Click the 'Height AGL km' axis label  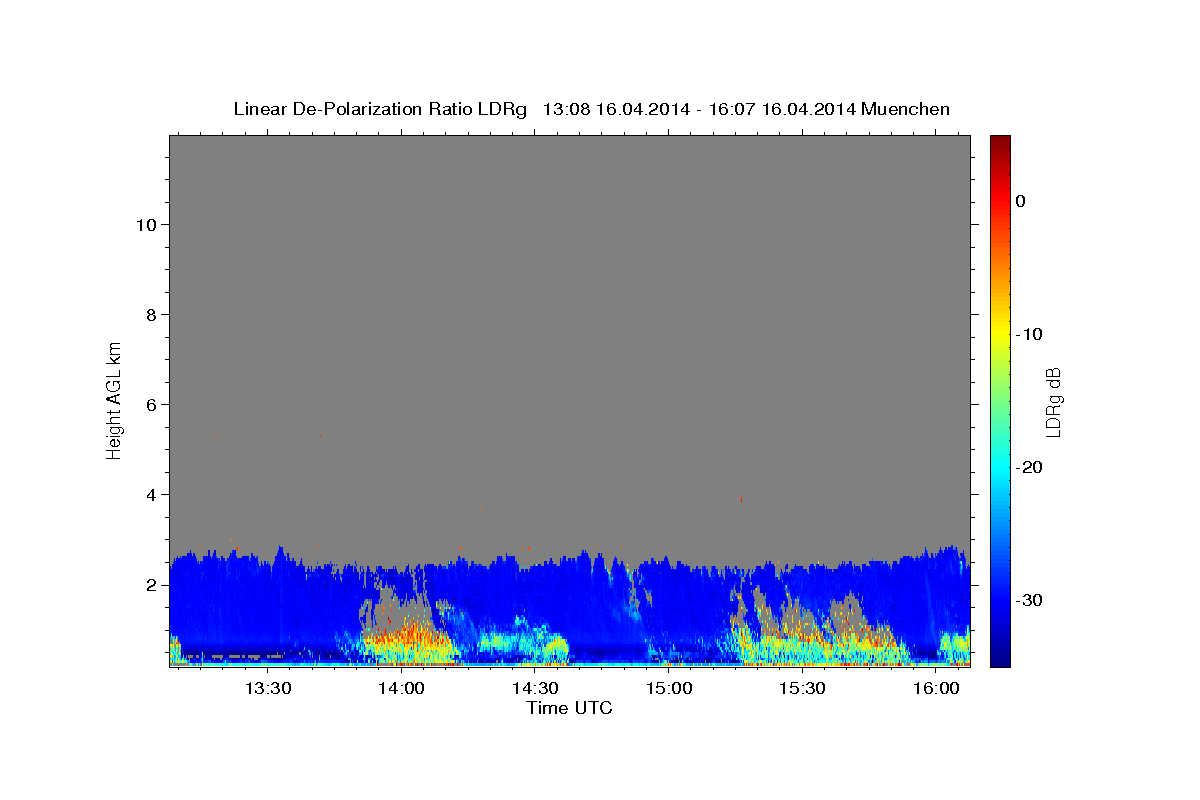(x=114, y=399)
